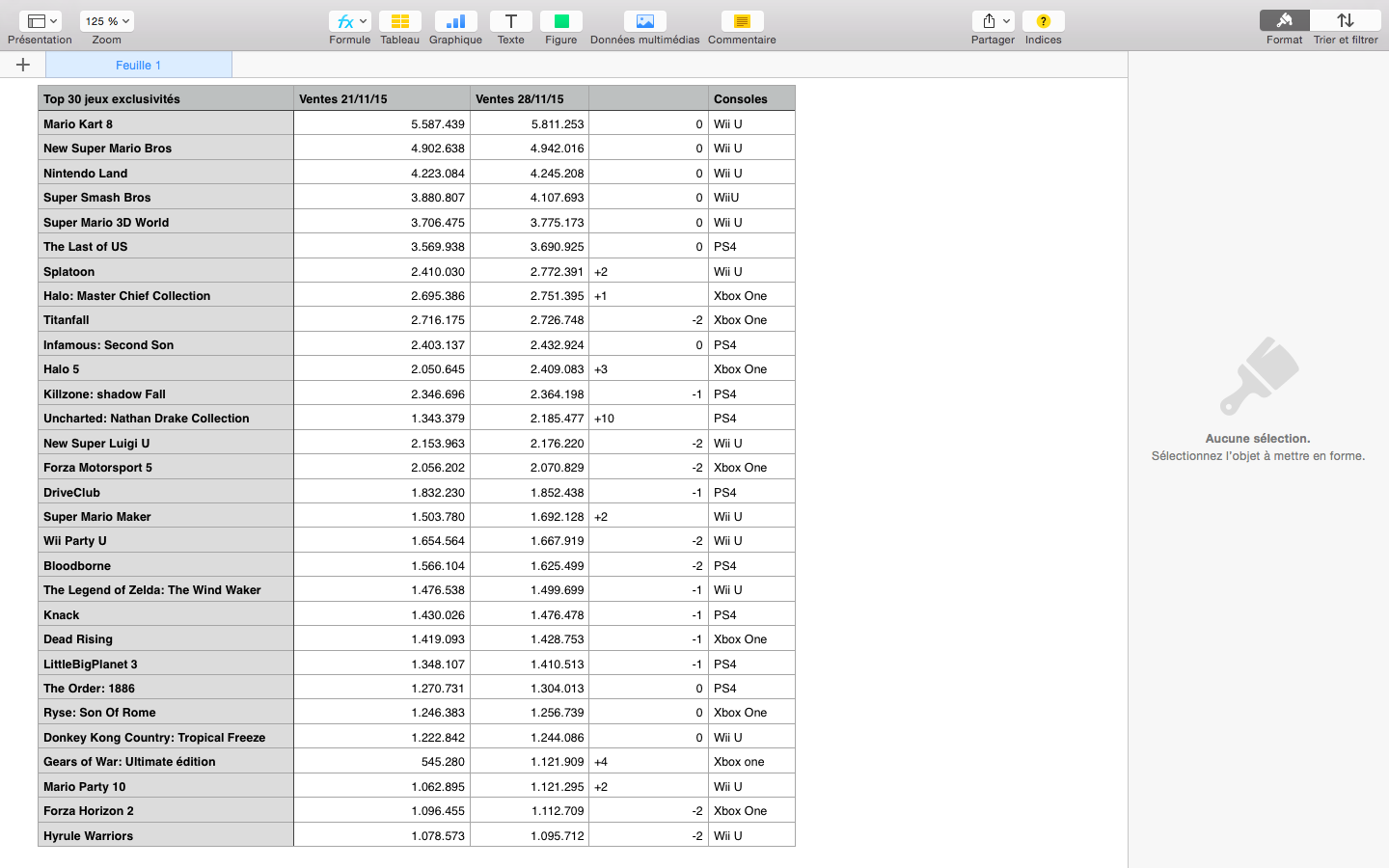Open the 125 % zoom dropdown

click(107, 21)
